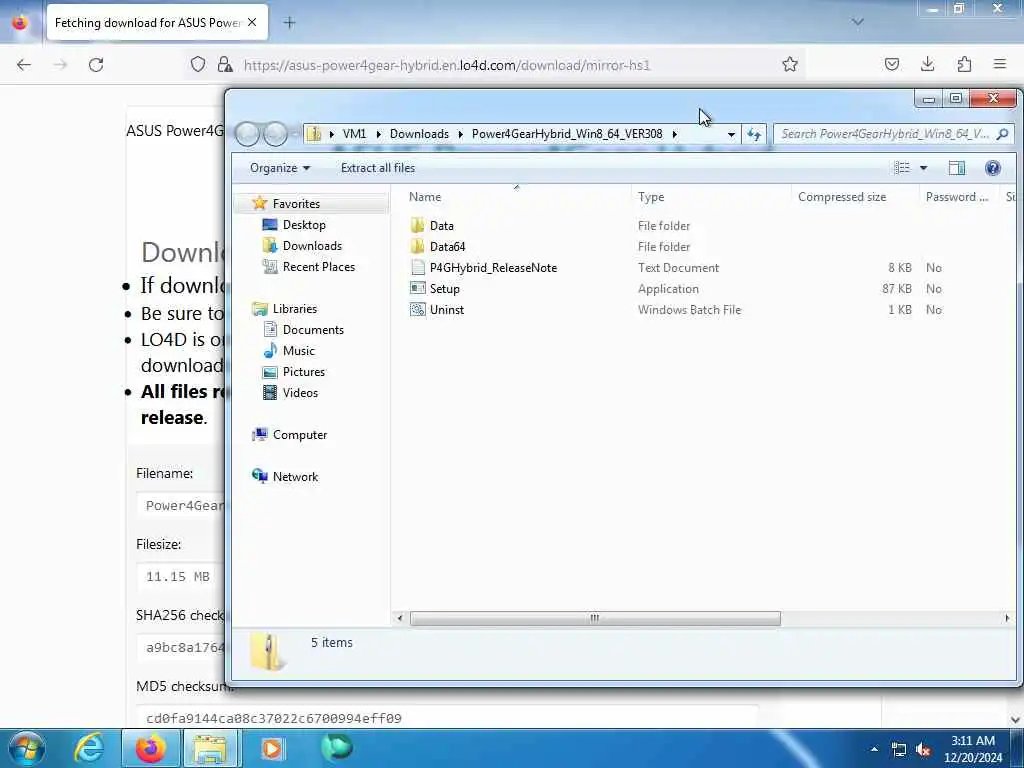This screenshot has width=1024, height=768.
Task: Click VM1 in the Explorer breadcrumb
Action: click(x=354, y=134)
